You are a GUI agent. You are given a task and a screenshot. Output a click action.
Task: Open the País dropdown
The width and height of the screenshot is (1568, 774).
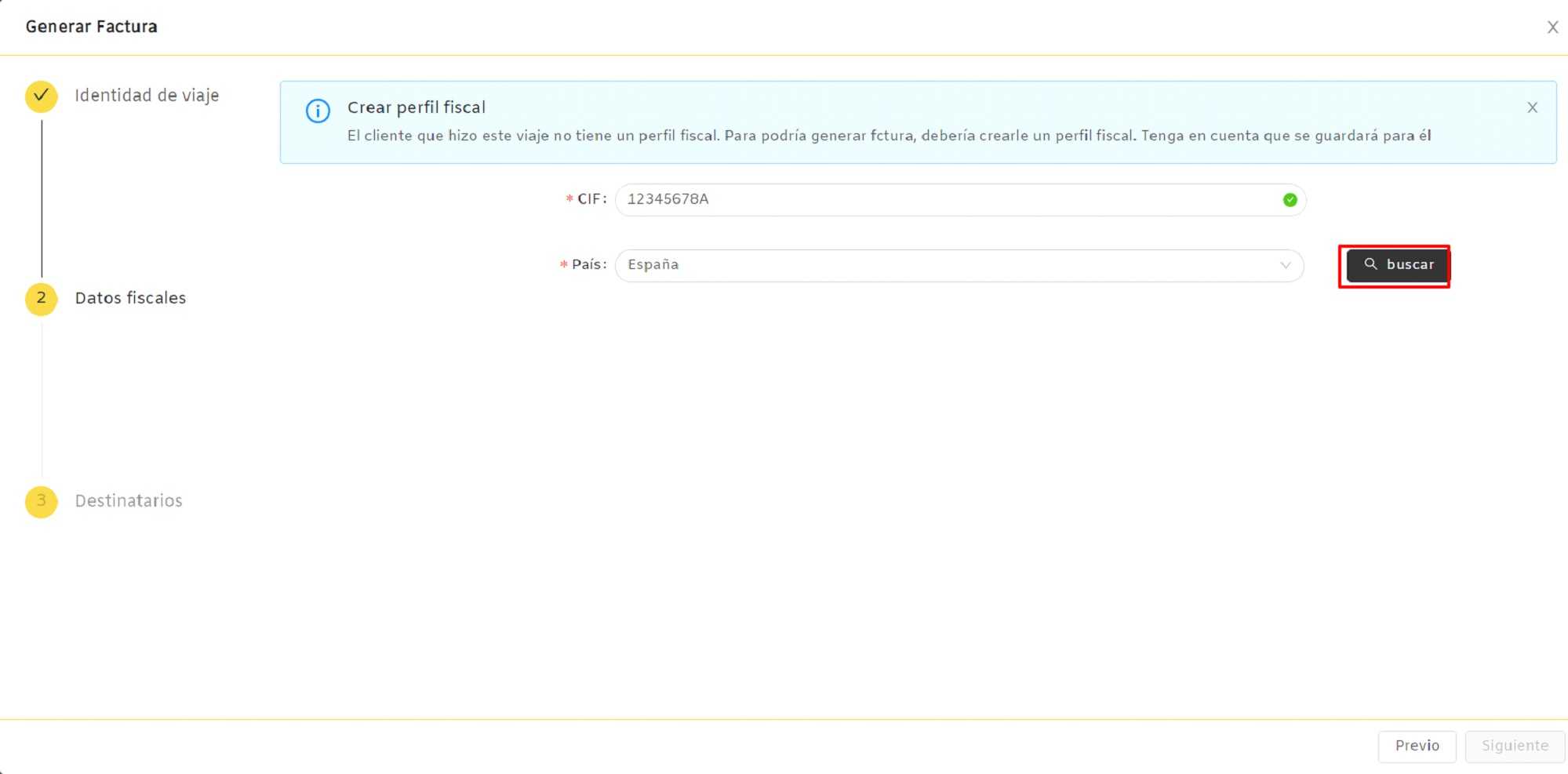[959, 265]
